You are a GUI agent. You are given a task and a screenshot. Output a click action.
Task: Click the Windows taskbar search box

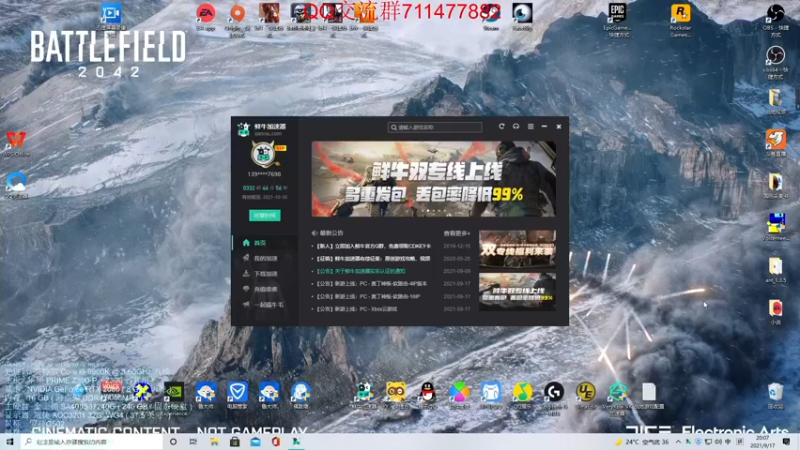93,442
